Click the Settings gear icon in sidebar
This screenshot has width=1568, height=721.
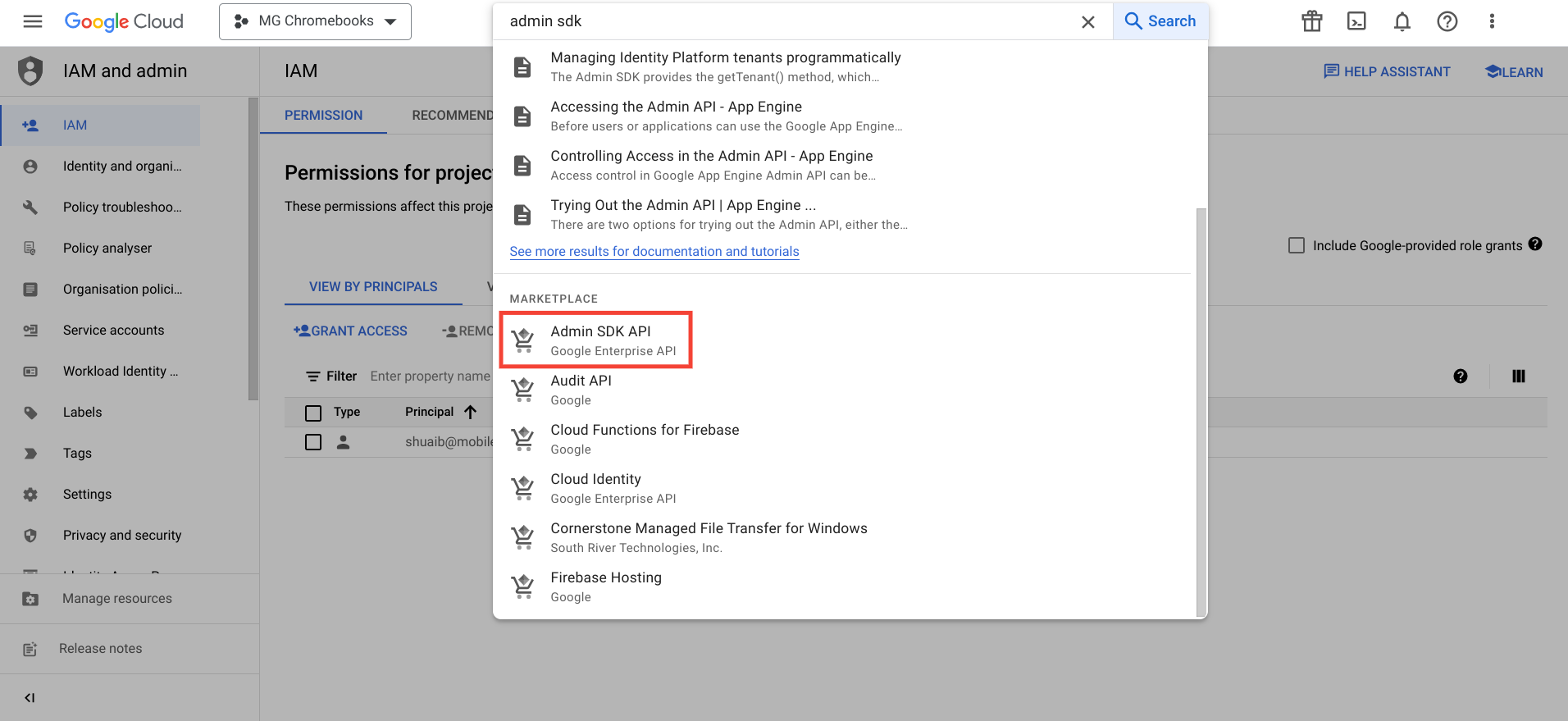click(x=30, y=495)
